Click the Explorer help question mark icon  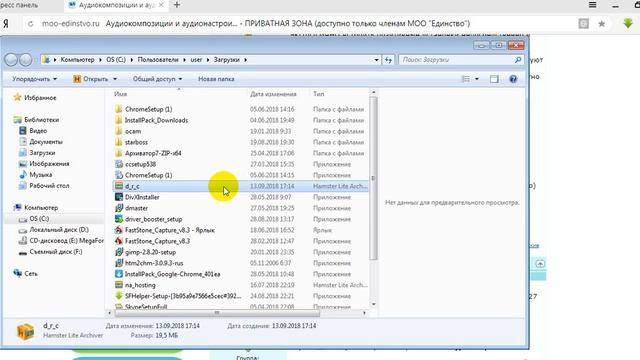pos(513,79)
